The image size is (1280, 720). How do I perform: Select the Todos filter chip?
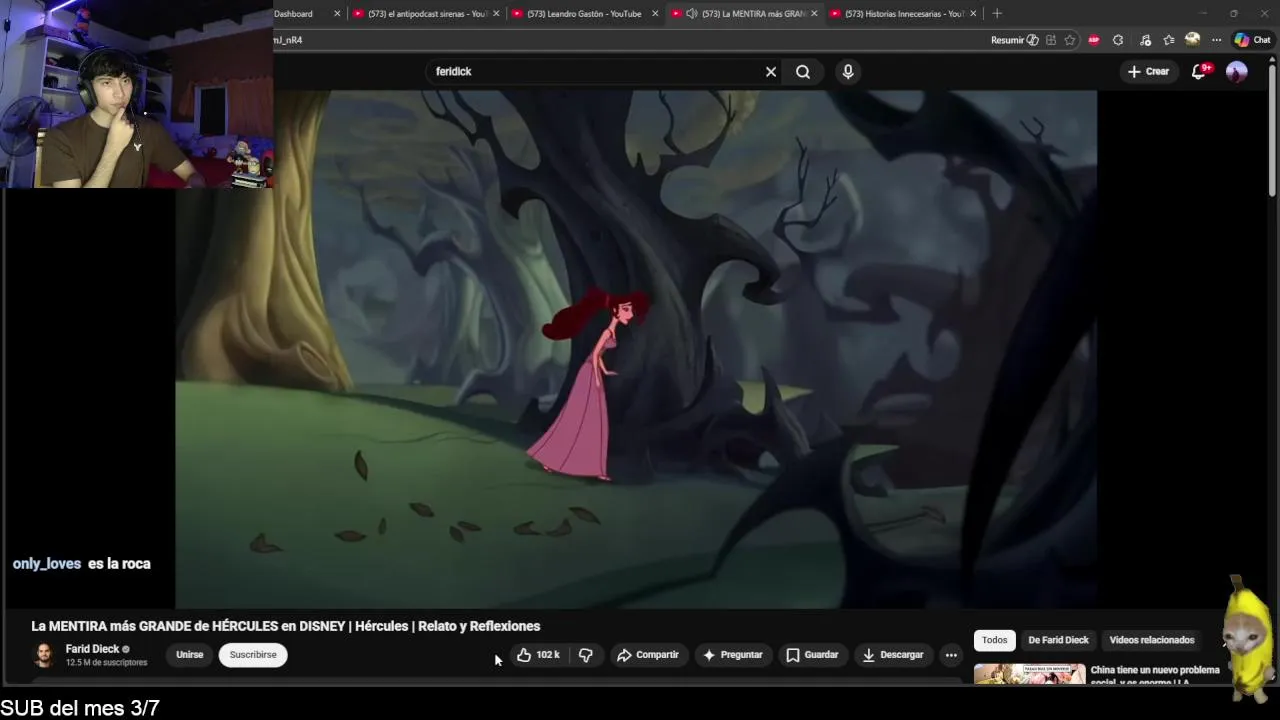[x=995, y=640]
